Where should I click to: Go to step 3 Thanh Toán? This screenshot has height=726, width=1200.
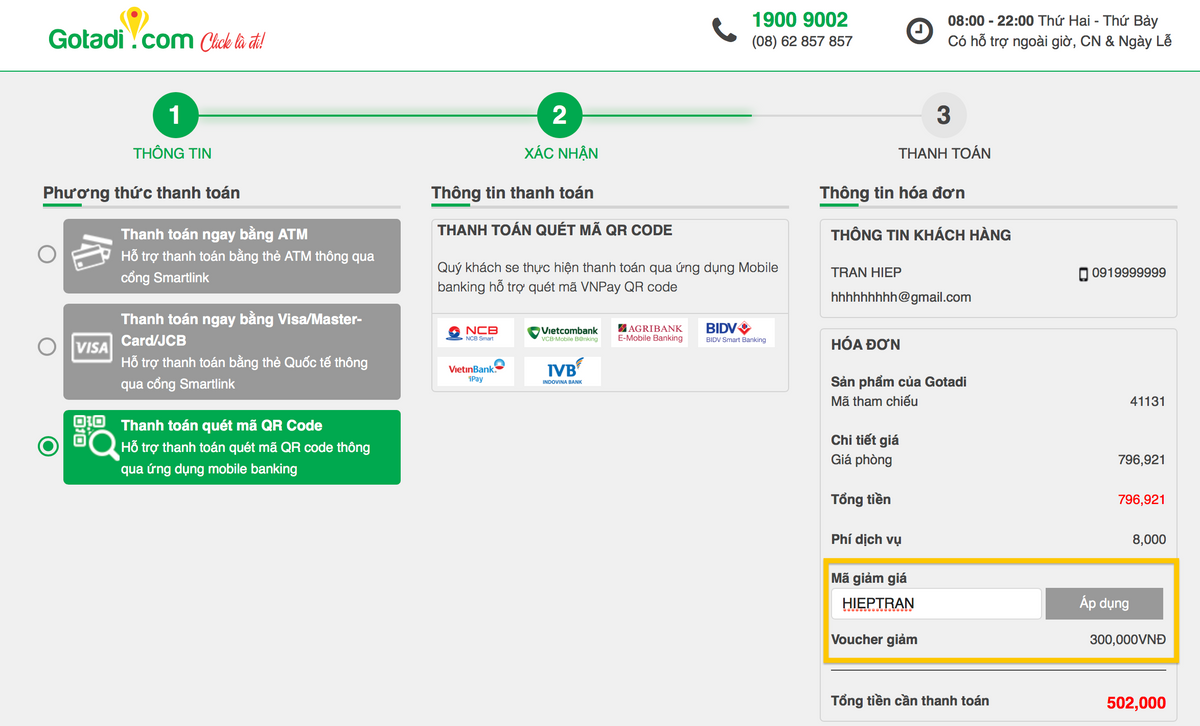click(943, 116)
